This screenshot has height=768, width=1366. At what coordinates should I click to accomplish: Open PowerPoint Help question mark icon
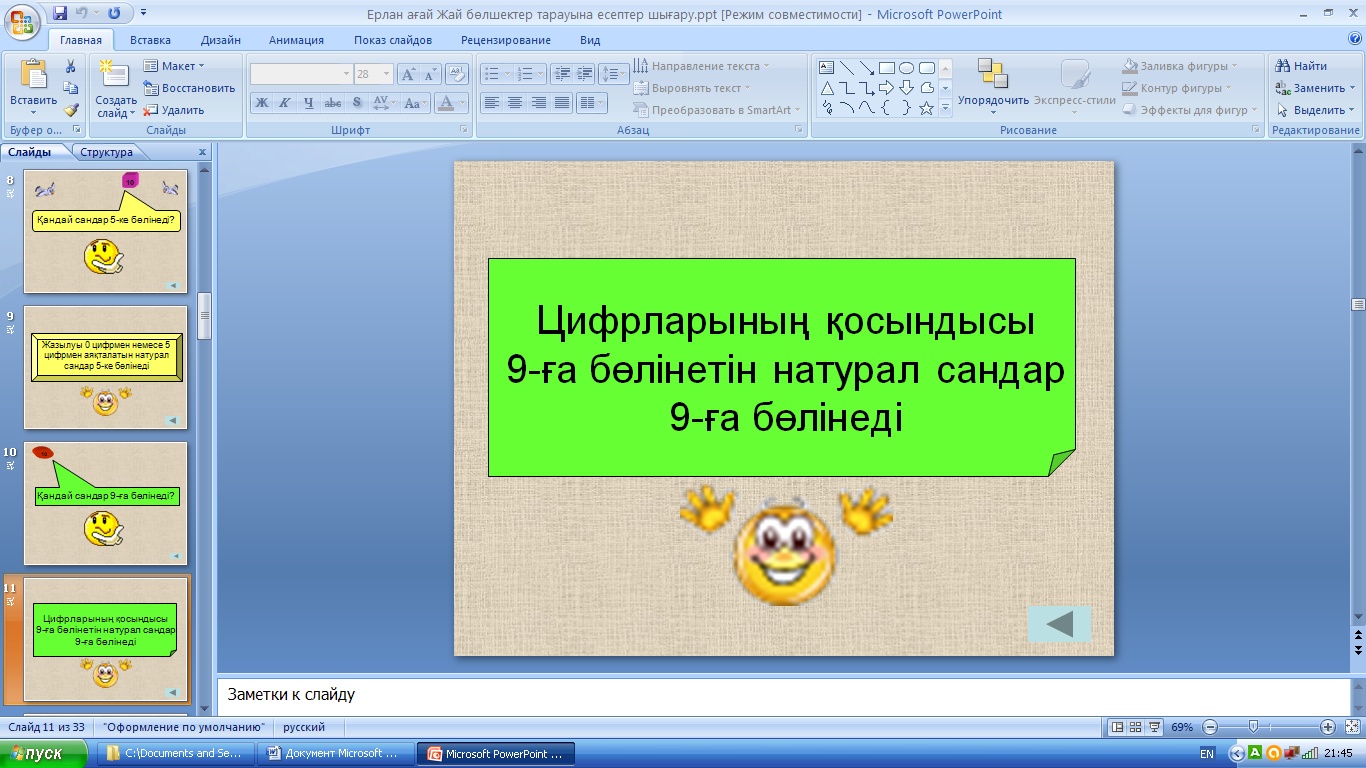1355,39
